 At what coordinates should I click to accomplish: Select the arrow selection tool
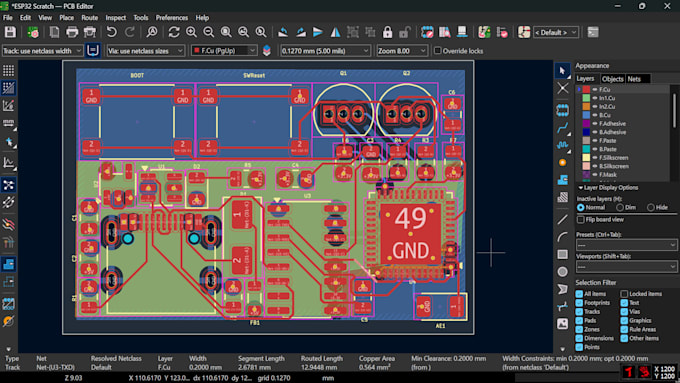[x=562, y=70]
